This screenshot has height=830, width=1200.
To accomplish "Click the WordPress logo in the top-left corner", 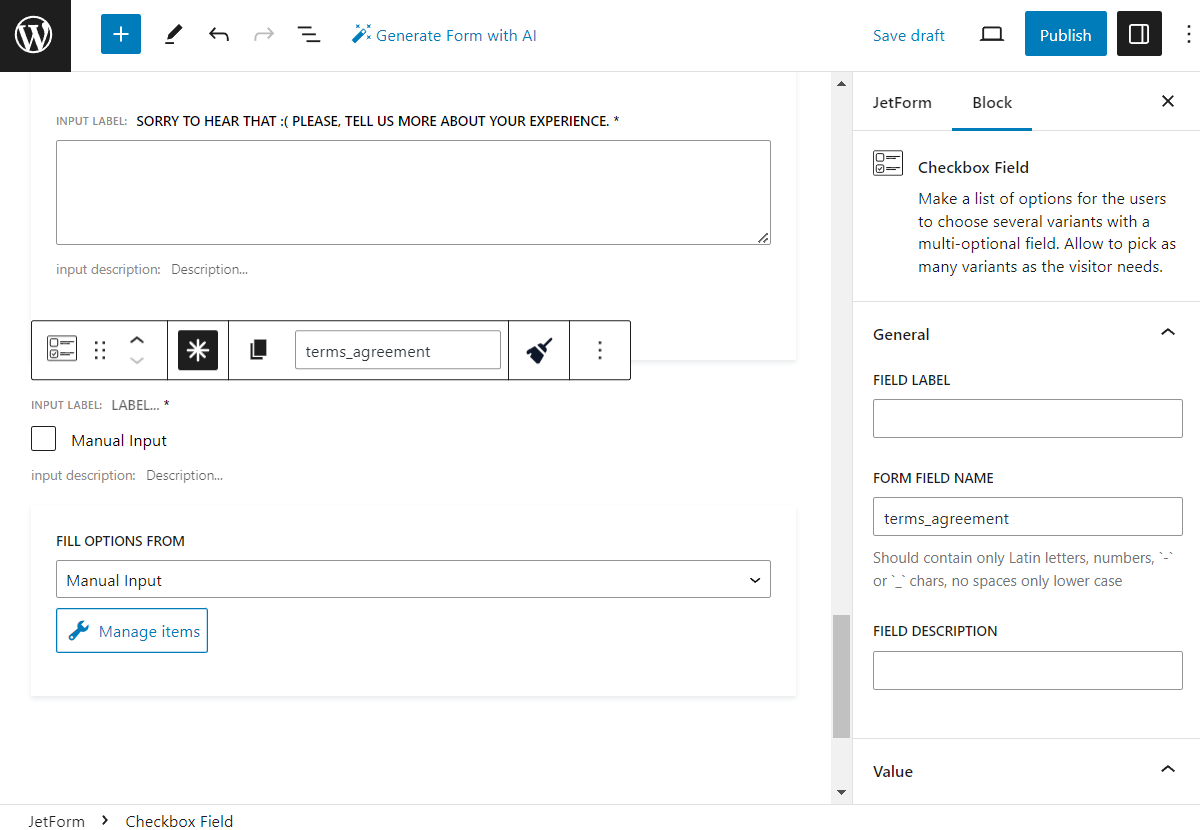I will [35, 35].
